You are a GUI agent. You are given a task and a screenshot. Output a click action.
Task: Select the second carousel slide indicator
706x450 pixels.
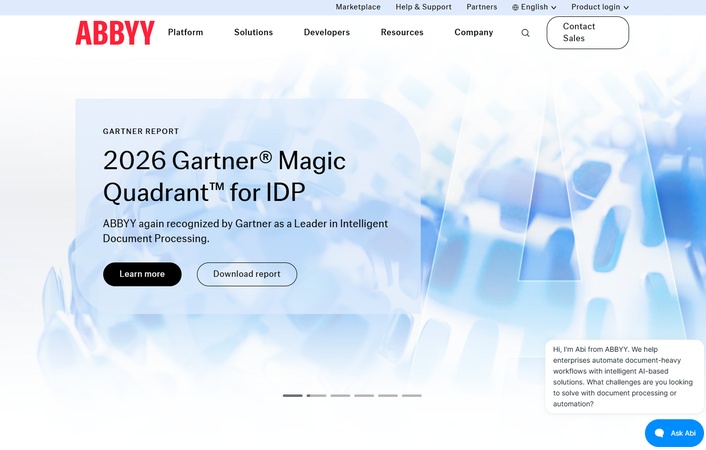point(317,395)
